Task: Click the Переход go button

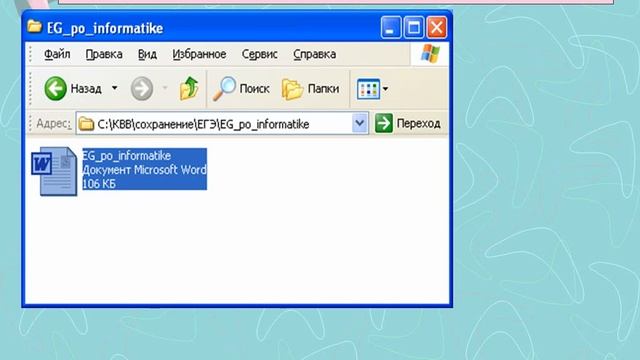Action: 407,123
